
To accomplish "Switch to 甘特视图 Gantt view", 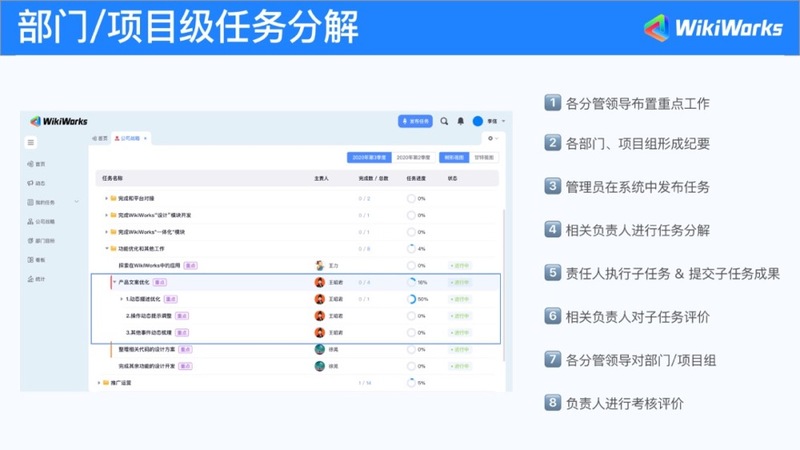I will [483, 157].
